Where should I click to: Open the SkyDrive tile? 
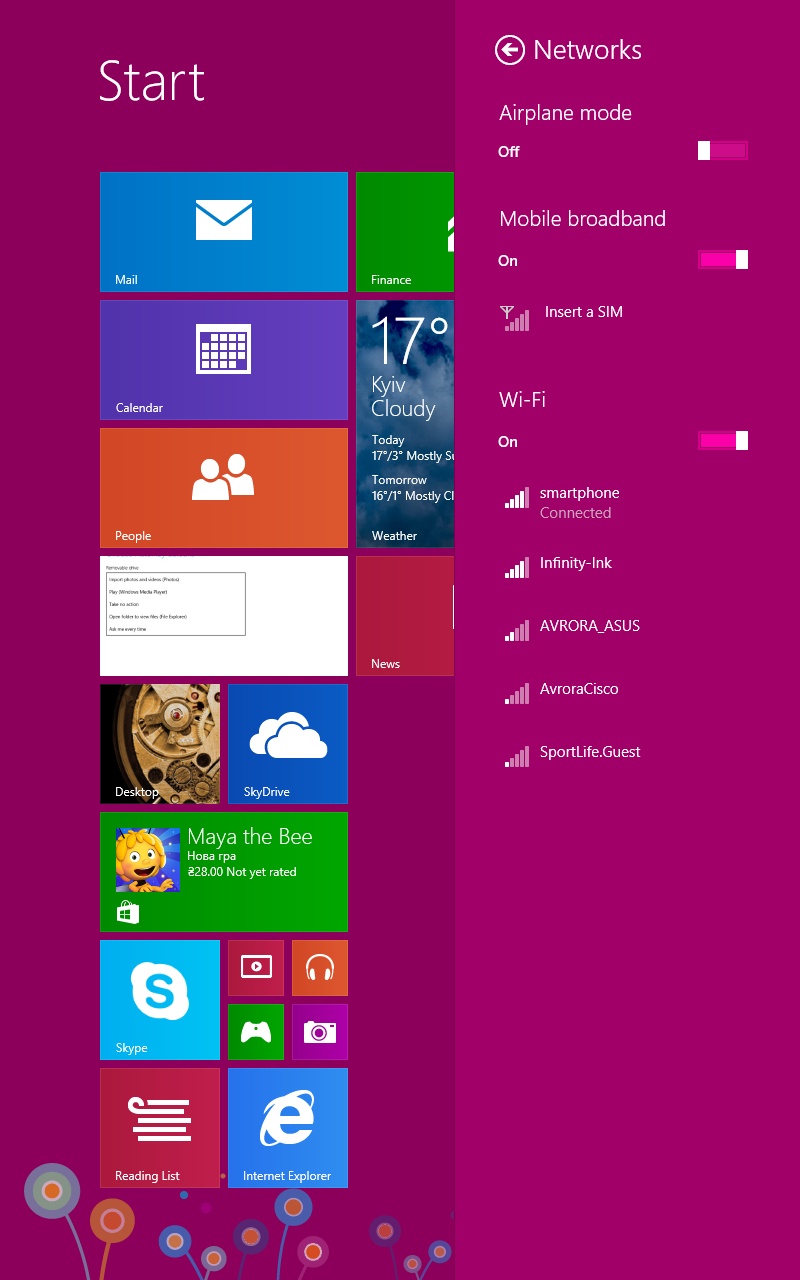pos(288,743)
